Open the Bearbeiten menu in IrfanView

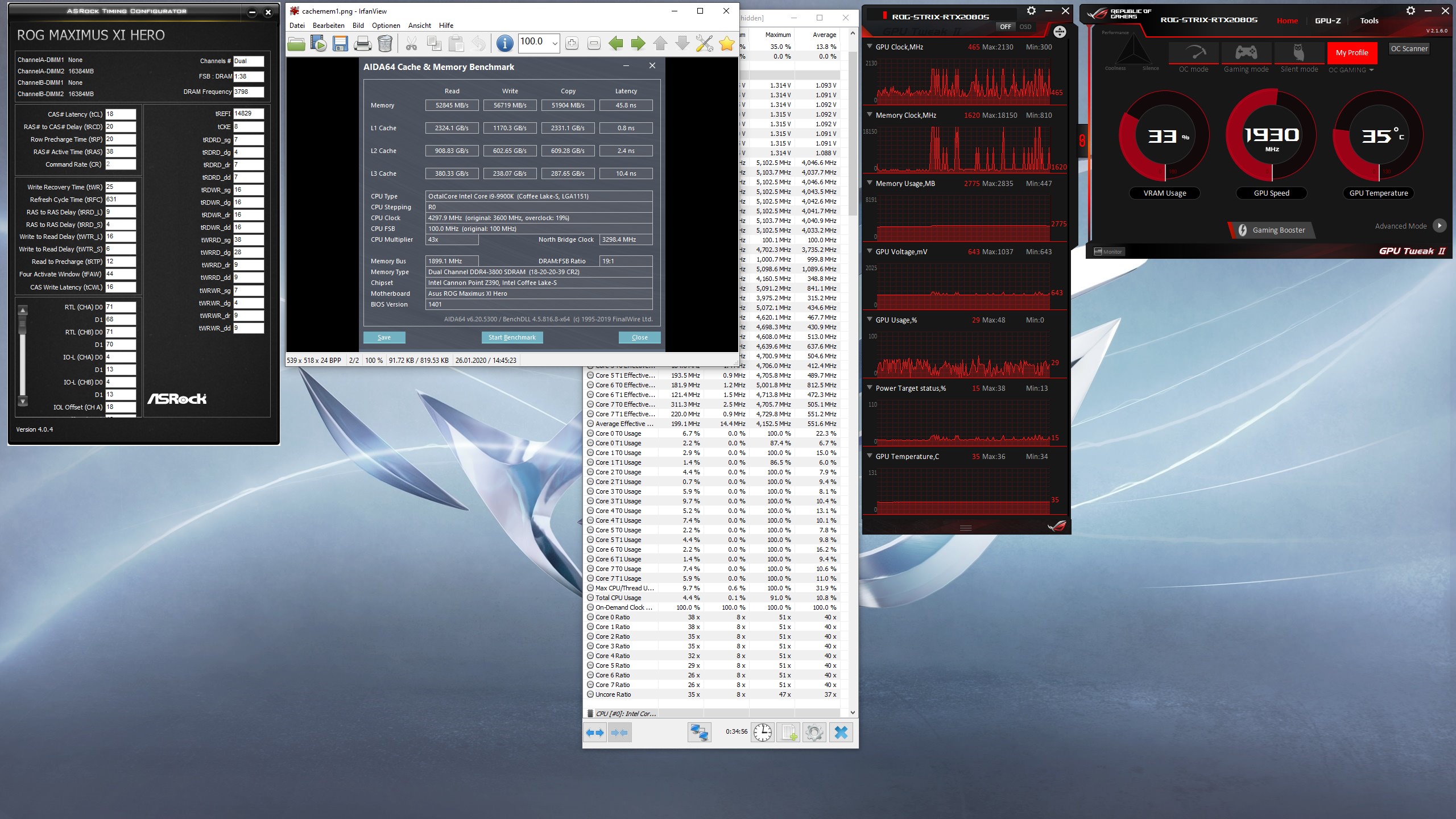click(x=328, y=26)
